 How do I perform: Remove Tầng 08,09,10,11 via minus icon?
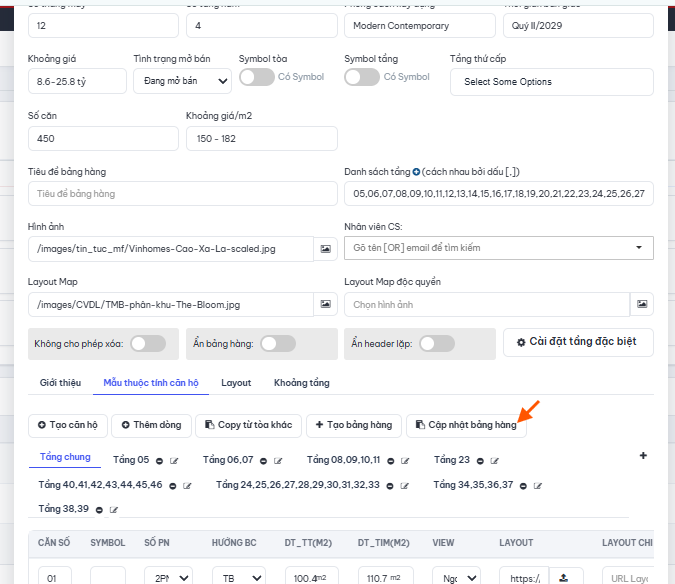[390, 461]
